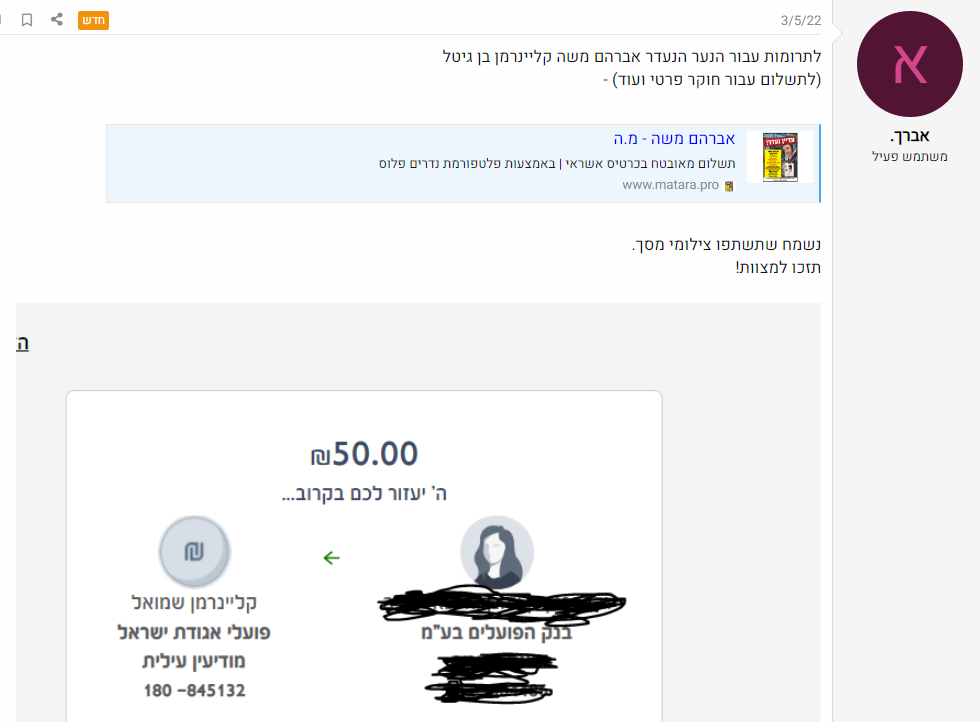Open the link preview poster thumbnail
The height and width of the screenshot is (722, 980).
(x=780, y=157)
